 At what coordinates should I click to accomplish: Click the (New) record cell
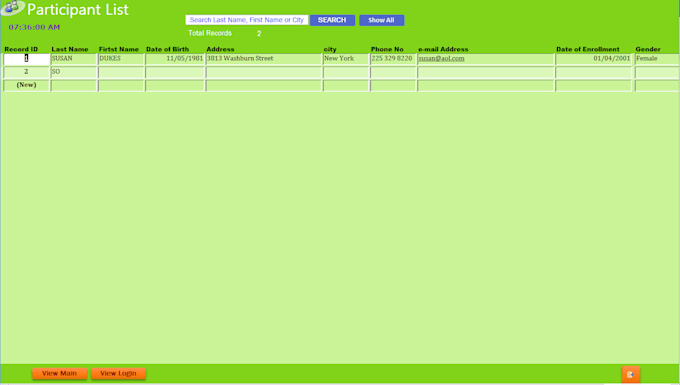pos(26,85)
